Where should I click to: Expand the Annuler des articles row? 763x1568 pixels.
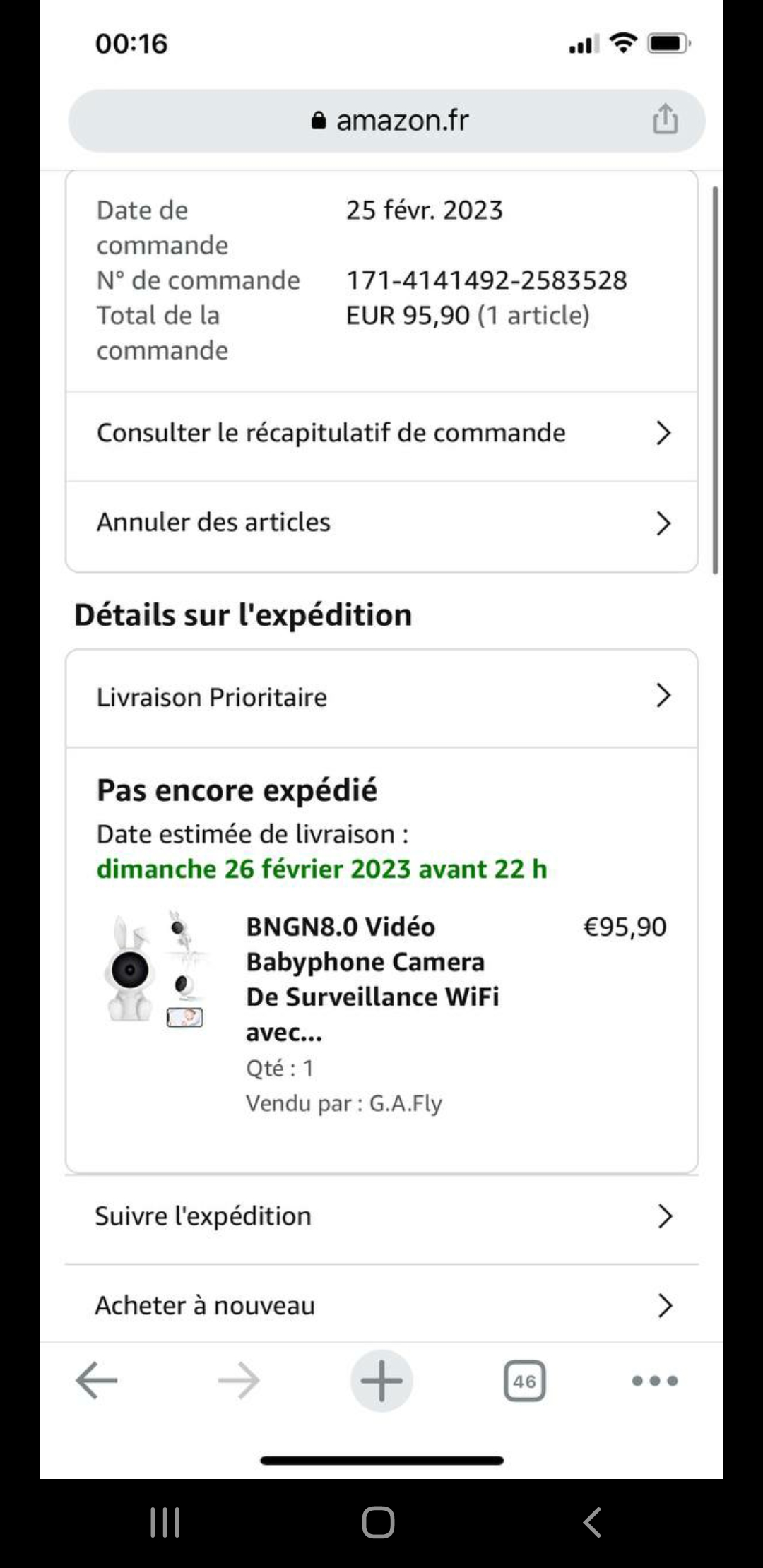[x=381, y=523]
